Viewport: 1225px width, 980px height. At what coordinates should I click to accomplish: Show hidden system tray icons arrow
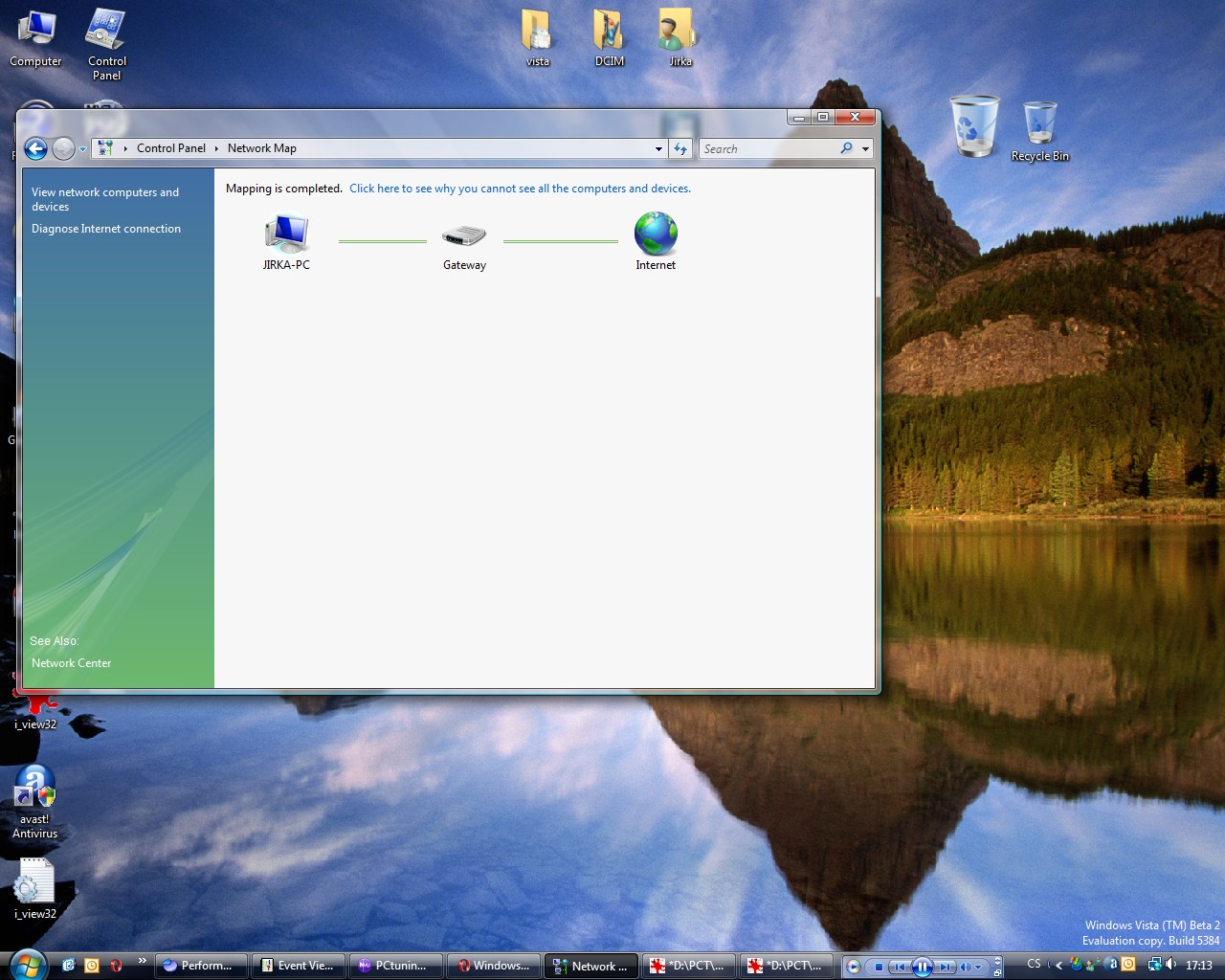click(1058, 966)
